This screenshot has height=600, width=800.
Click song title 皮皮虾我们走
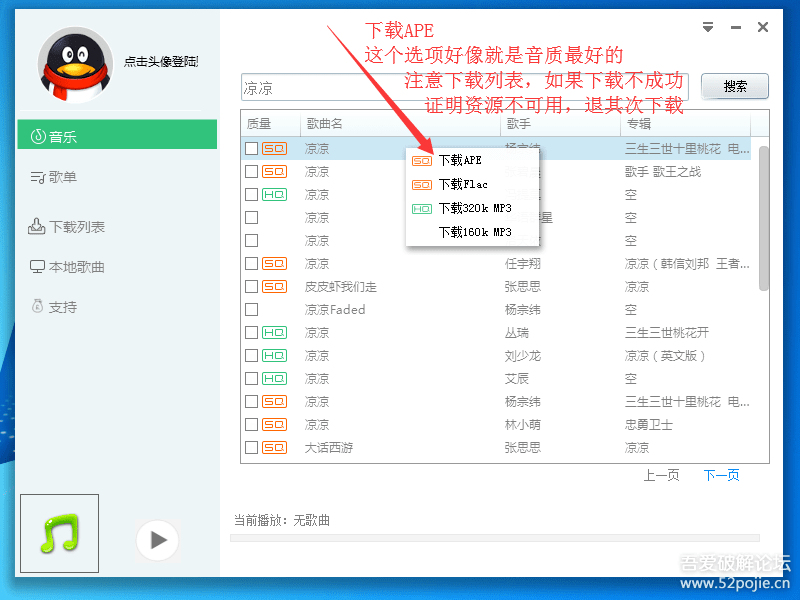click(340, 287)
